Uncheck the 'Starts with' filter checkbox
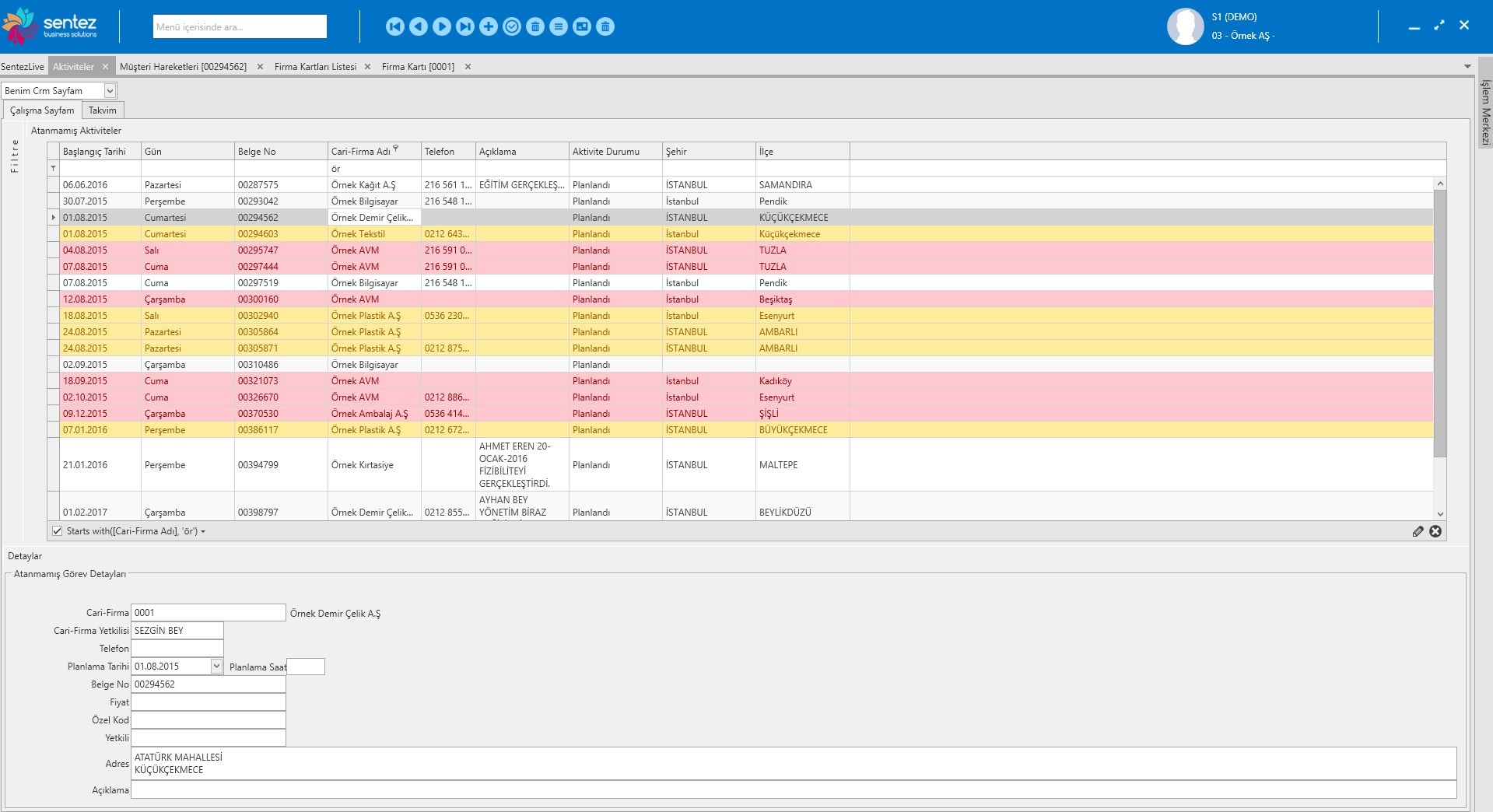 coord(57,531)
